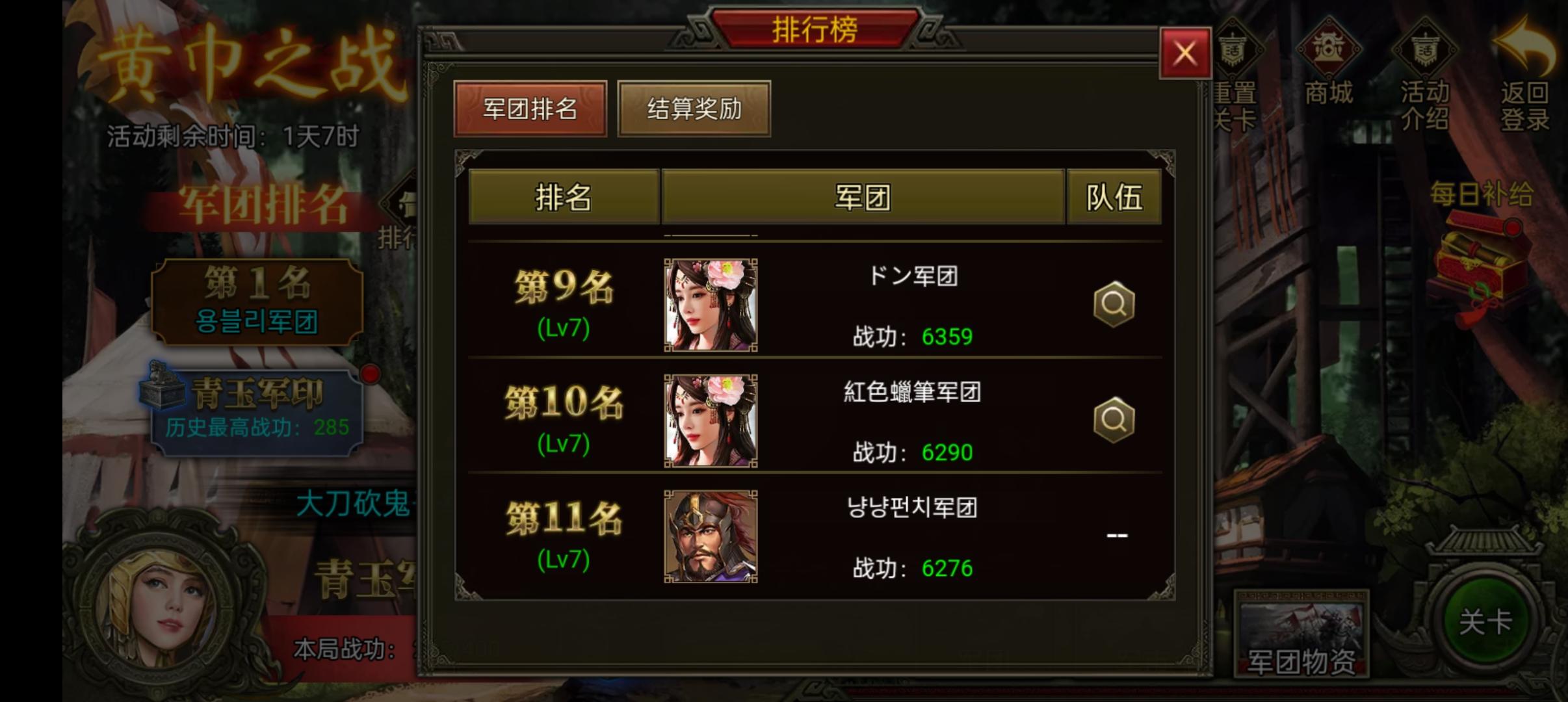
Task: Tap the 10th place legion portrait
Action: tap(711, 421)
